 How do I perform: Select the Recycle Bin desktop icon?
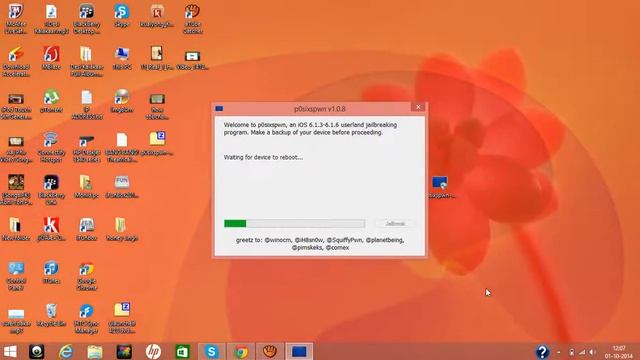pos(51,315)
